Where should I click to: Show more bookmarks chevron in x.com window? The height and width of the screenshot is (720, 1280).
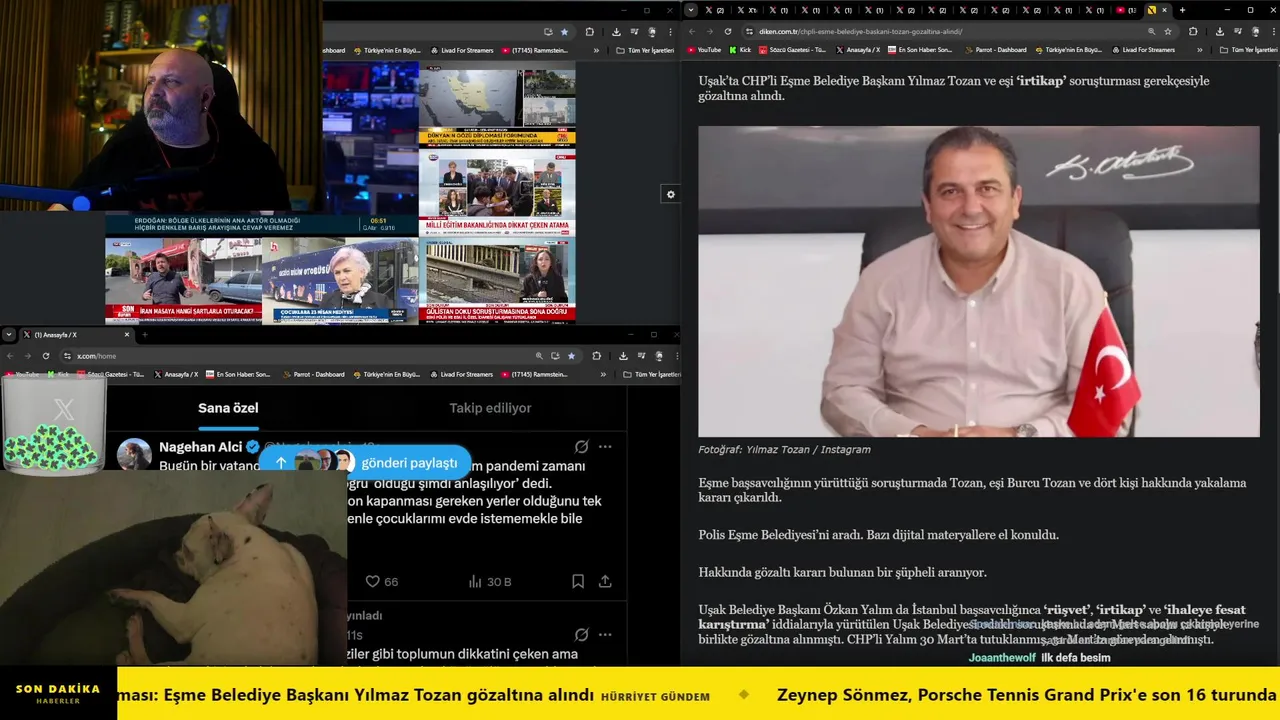coord(603,375)
